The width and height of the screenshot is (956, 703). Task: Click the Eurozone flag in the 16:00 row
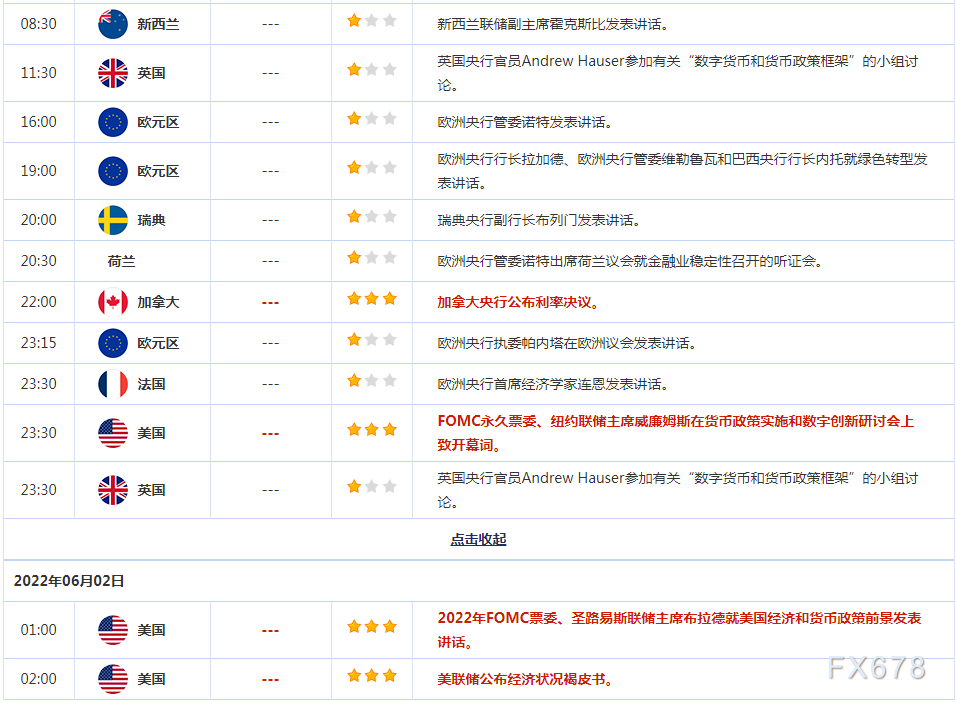click(113, 122)
